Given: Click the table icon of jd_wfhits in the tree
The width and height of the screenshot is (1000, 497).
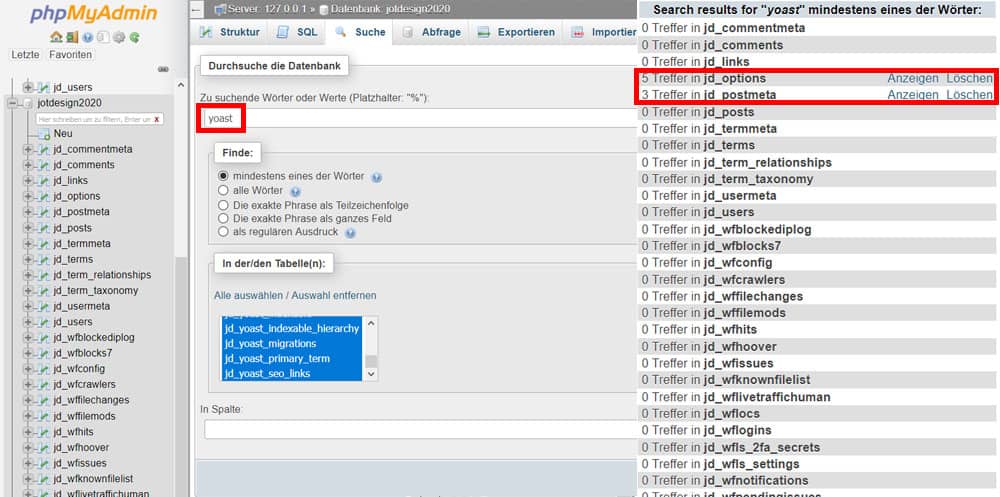Looking at the screenshot, I should point(44,432).
